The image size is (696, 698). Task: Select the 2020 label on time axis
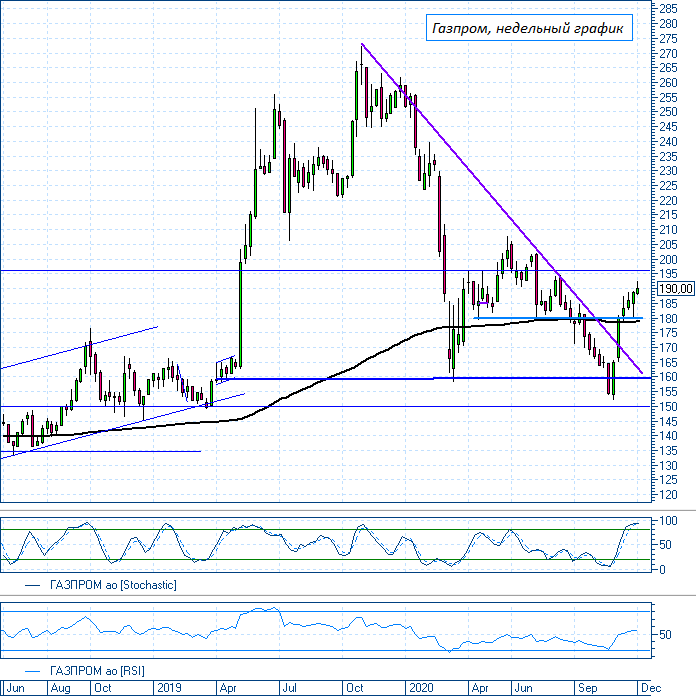coord(421,688)
